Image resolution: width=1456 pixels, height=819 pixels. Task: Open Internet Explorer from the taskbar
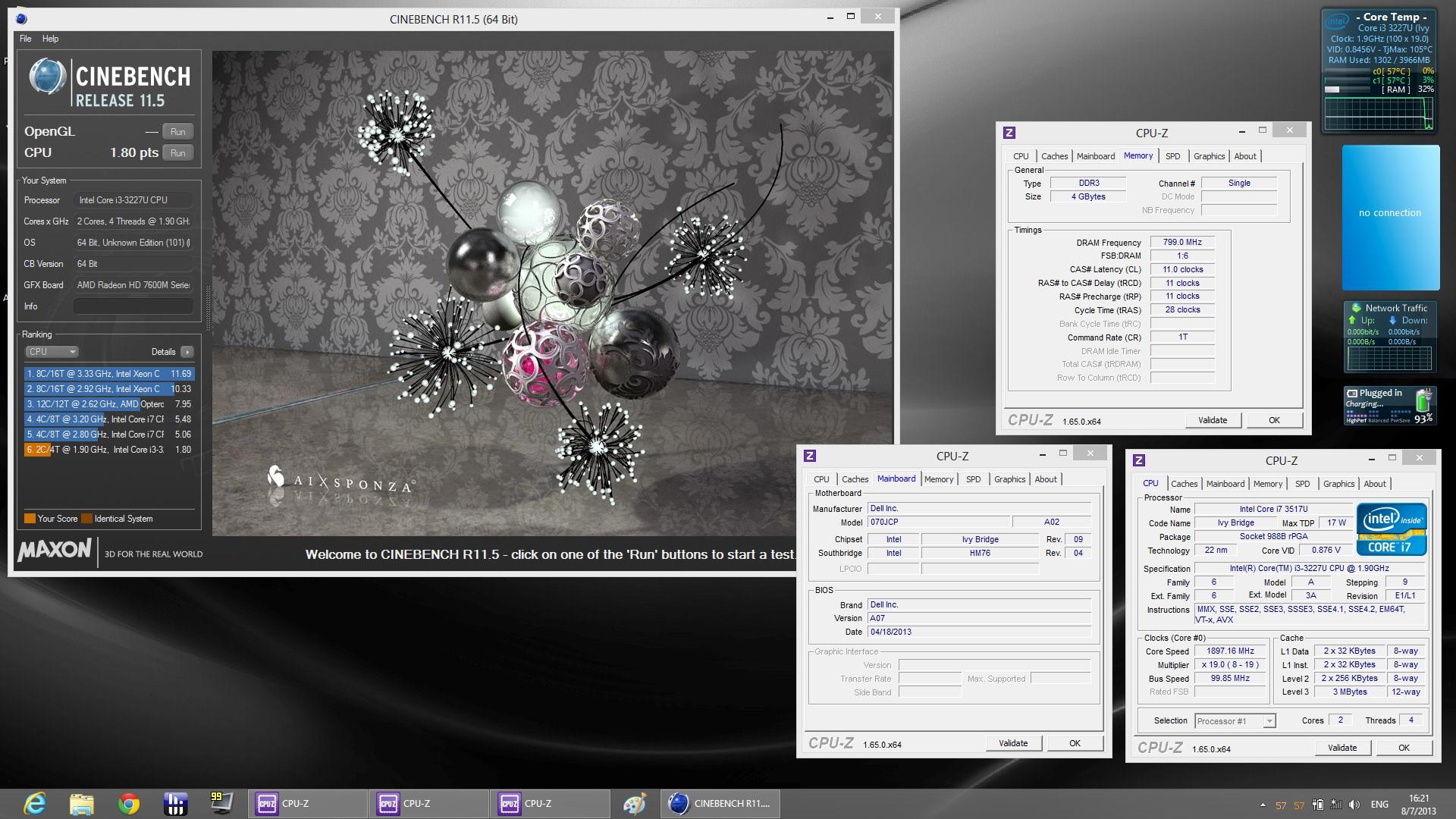pyautogui.click(x=35, y=804)
